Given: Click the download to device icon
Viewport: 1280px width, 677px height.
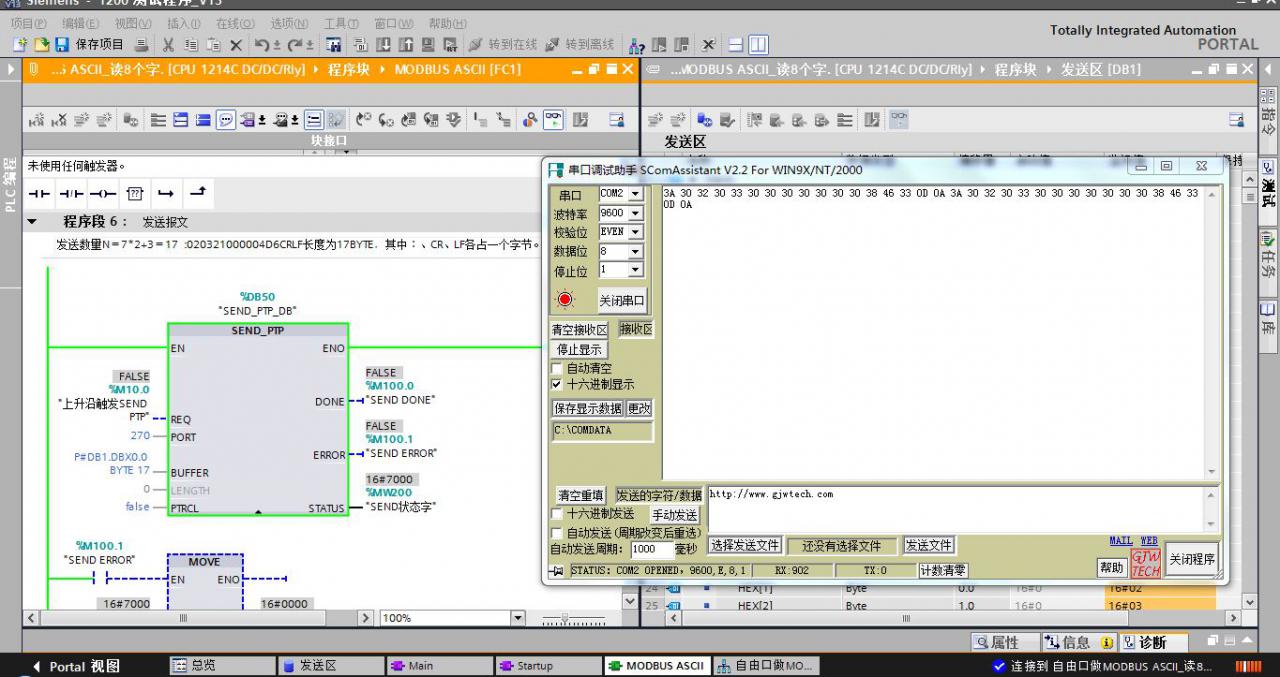Looking at the screenshot, I should point(384,44).
